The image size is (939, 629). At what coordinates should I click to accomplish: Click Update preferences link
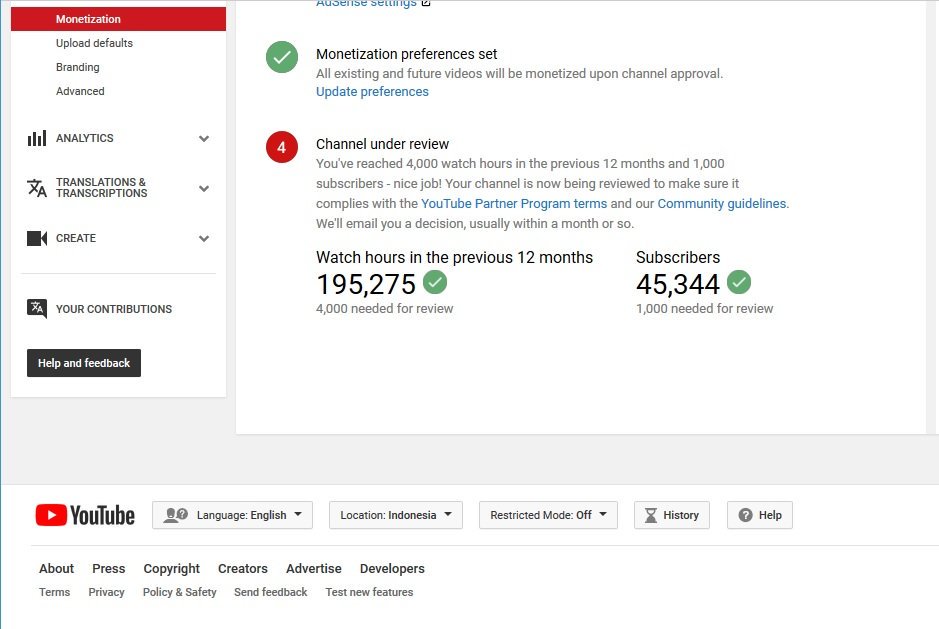[x=372, y=92]
